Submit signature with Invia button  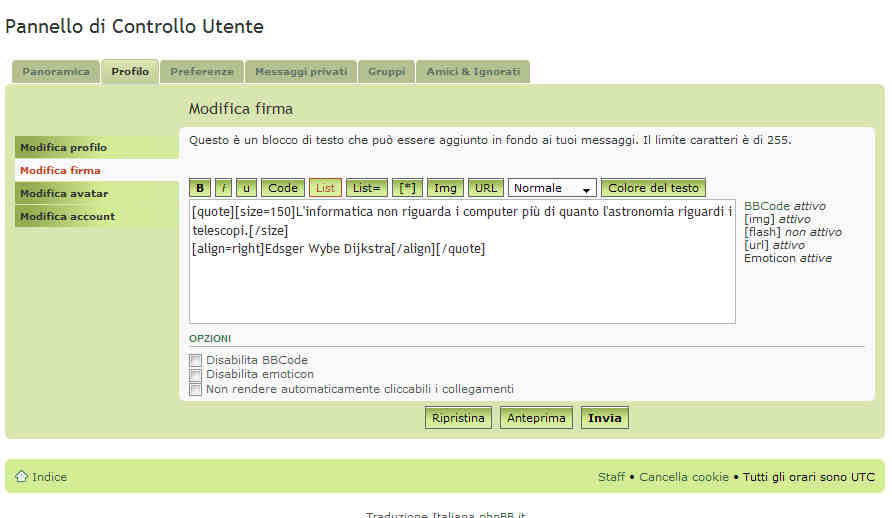click(x=604, y=418)
